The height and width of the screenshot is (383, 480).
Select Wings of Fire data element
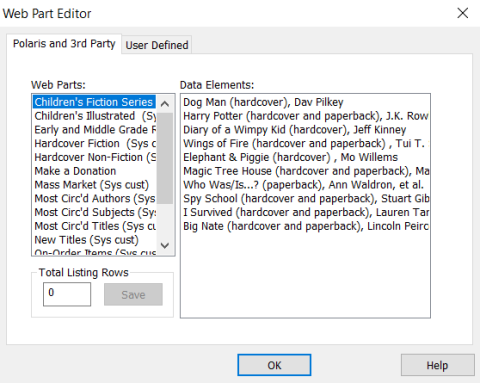305,143
